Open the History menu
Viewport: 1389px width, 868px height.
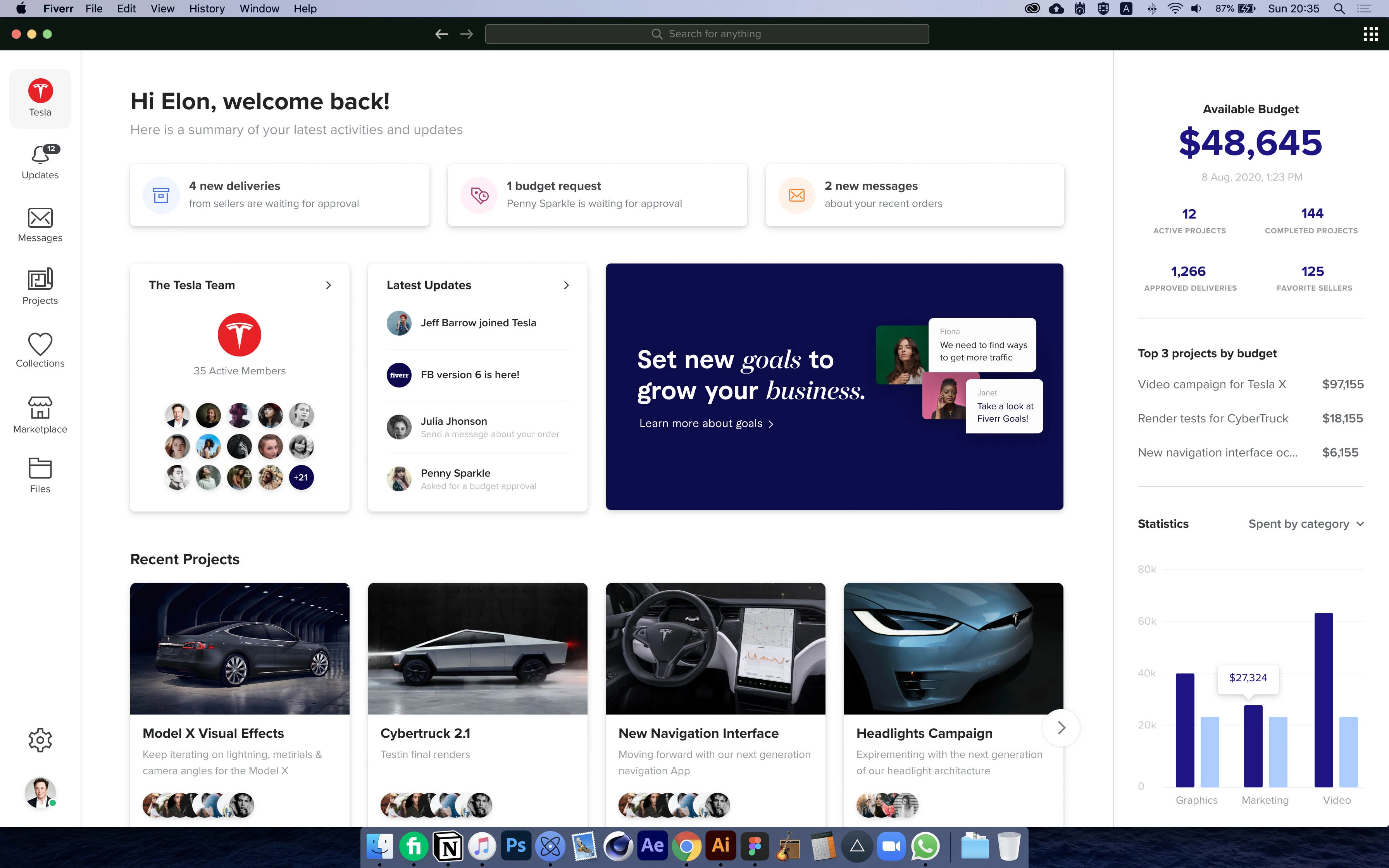[x=207, y=9]
